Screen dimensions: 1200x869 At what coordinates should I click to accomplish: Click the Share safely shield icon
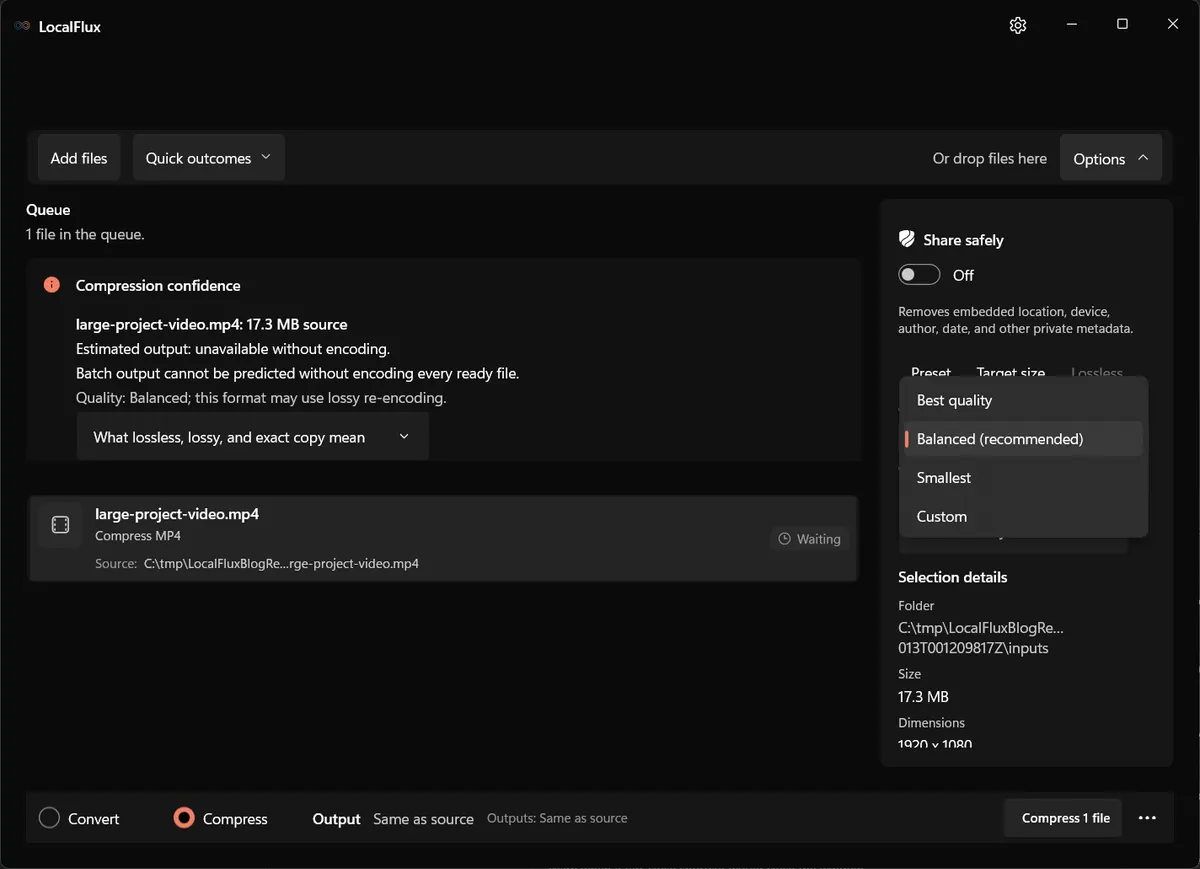point(907,239)
